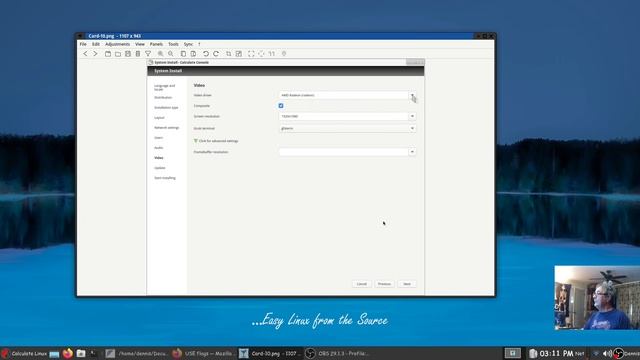The width and height of the screenshot is (640, 360).
Task: Open the Framebuffer resolution dropdown arrow
Action: (412, 152)
